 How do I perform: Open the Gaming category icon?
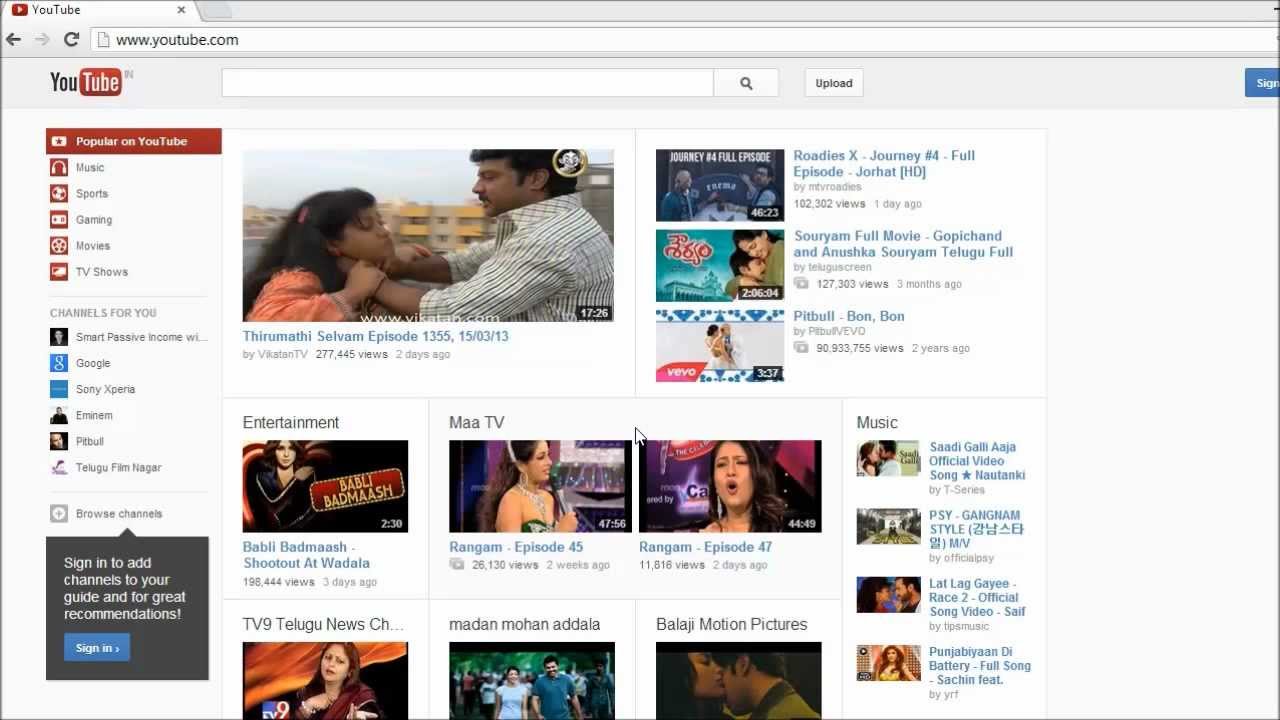point(59,220)
